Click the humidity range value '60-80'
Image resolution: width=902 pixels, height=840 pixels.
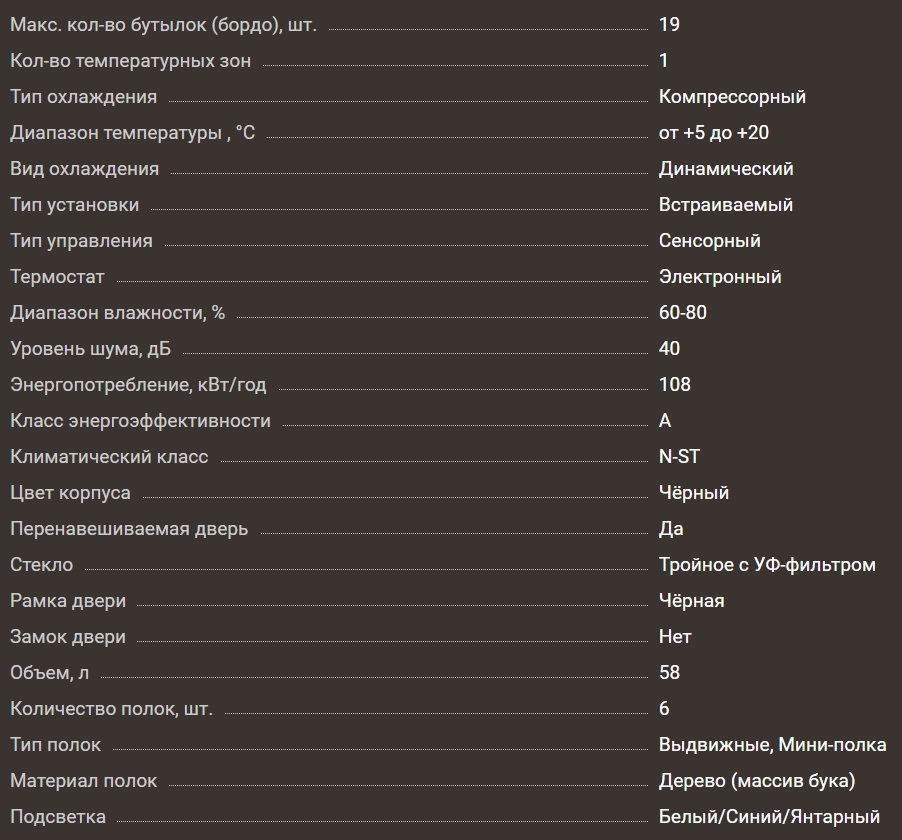coord(682,313)
